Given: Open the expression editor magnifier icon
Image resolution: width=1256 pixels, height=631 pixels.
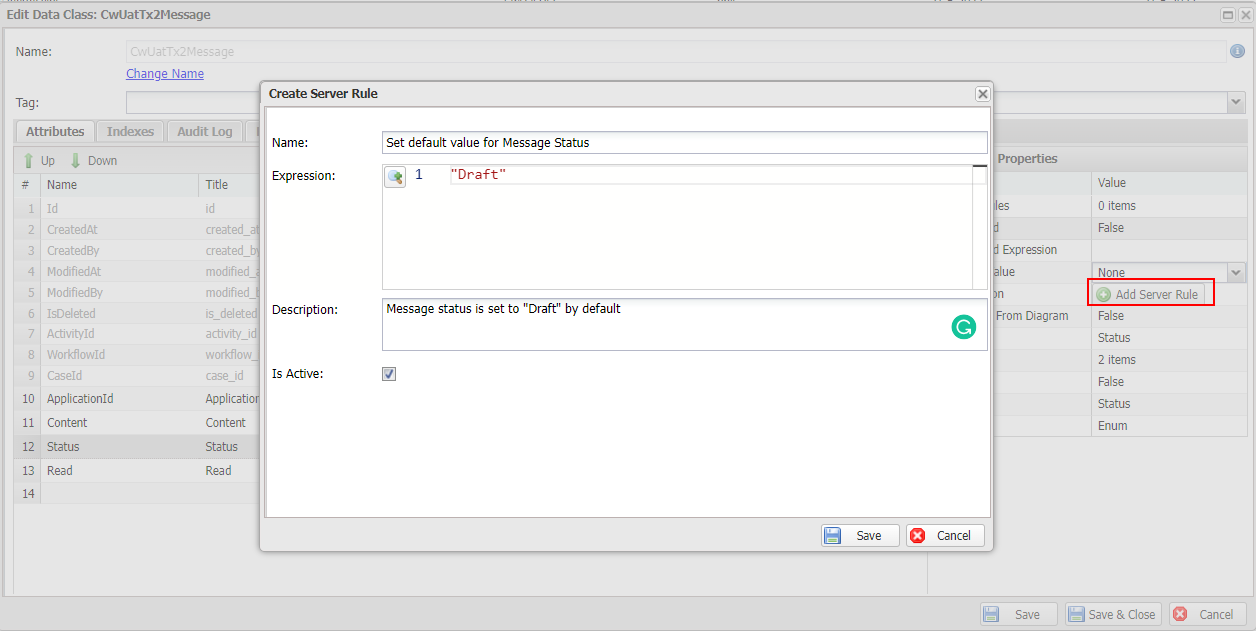Looking at the screenshot, I should [395, 177].
